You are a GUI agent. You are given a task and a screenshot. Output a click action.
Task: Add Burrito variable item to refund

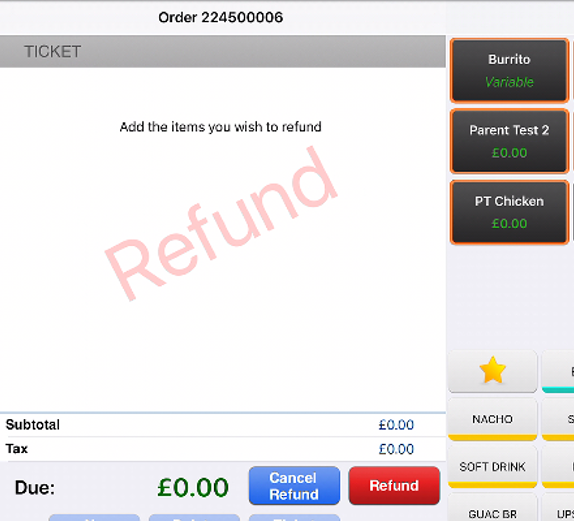pyautogui.click(x=509, y=70)
